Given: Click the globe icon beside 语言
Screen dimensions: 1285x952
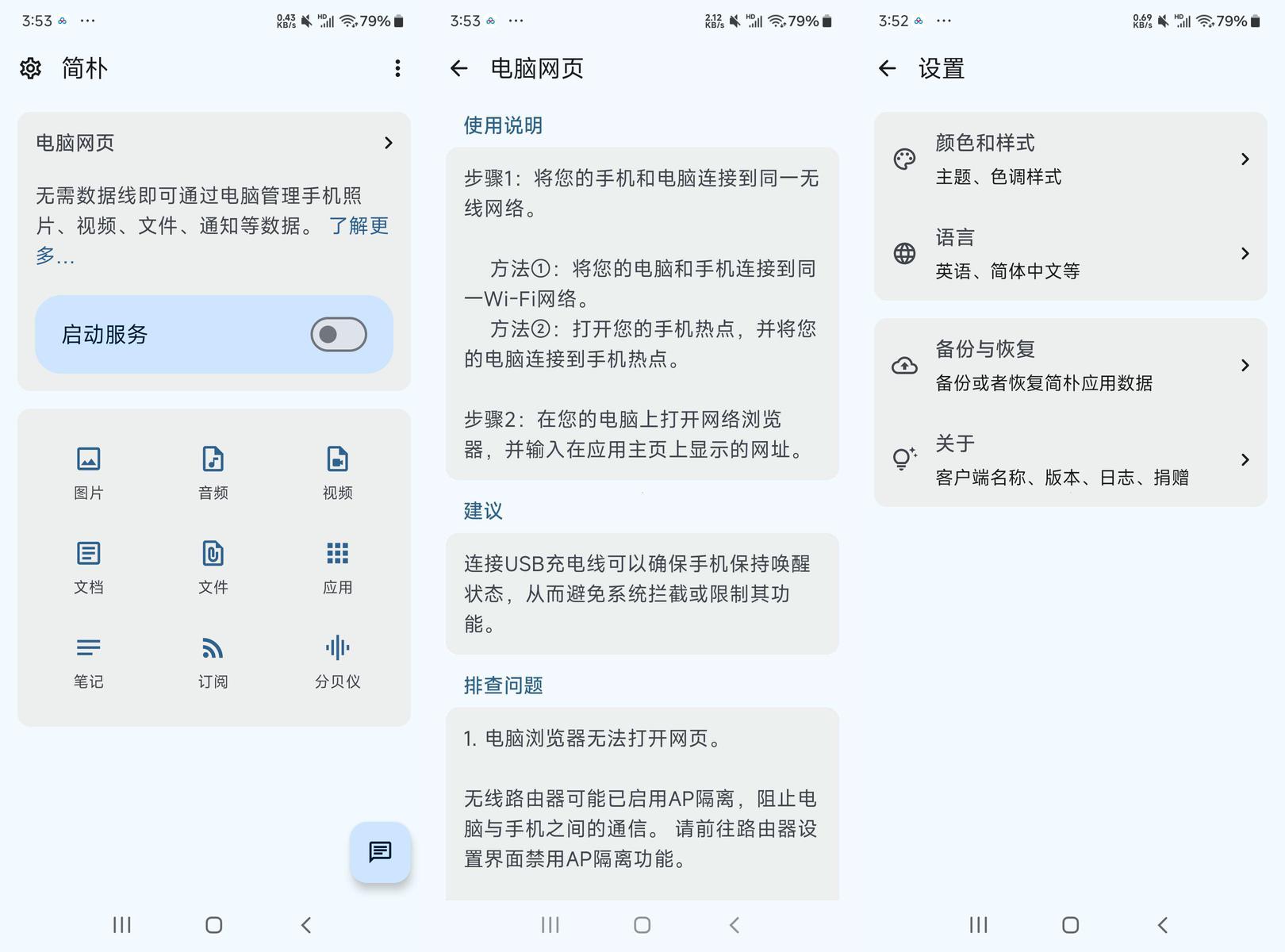Looking at the screenshot, I should pos(904,253).
